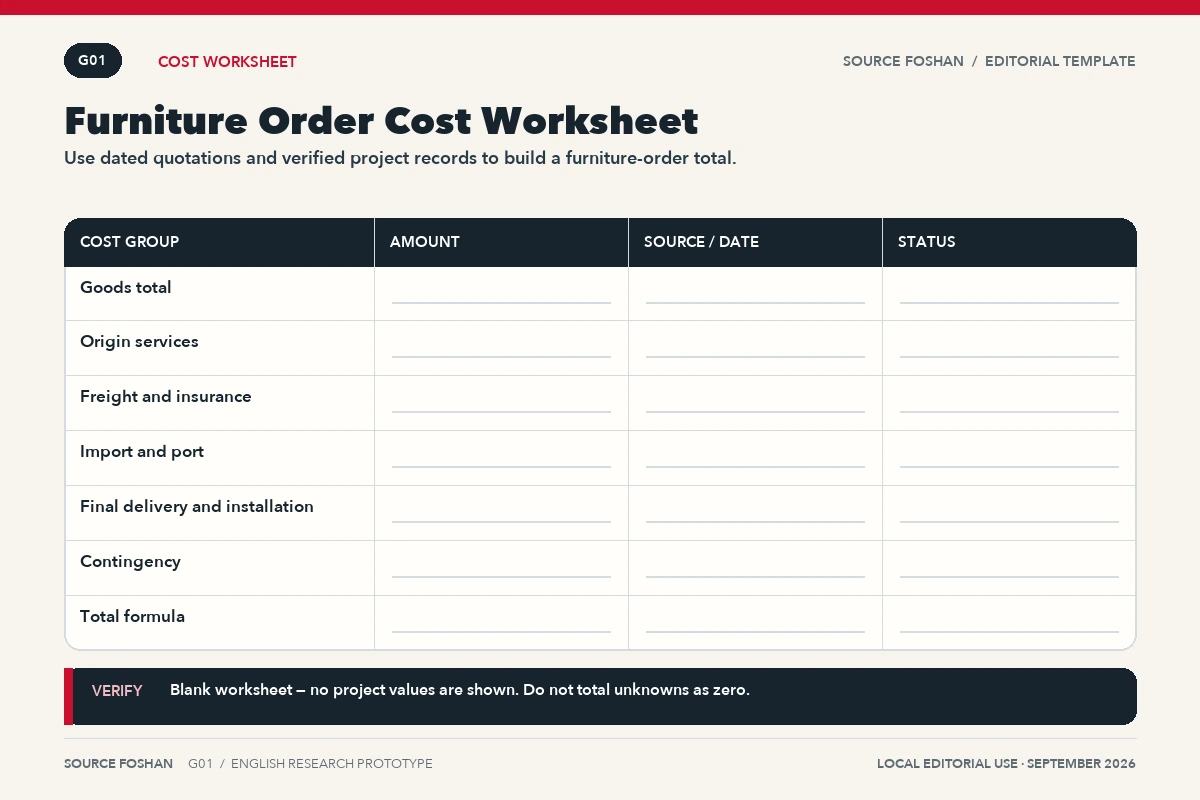Image resolution: width=1200 pixels, height=800 pixels.
Task: Click ENGLISH RESEARCH PROTOTYPE footer text
Action: [332, 764]
